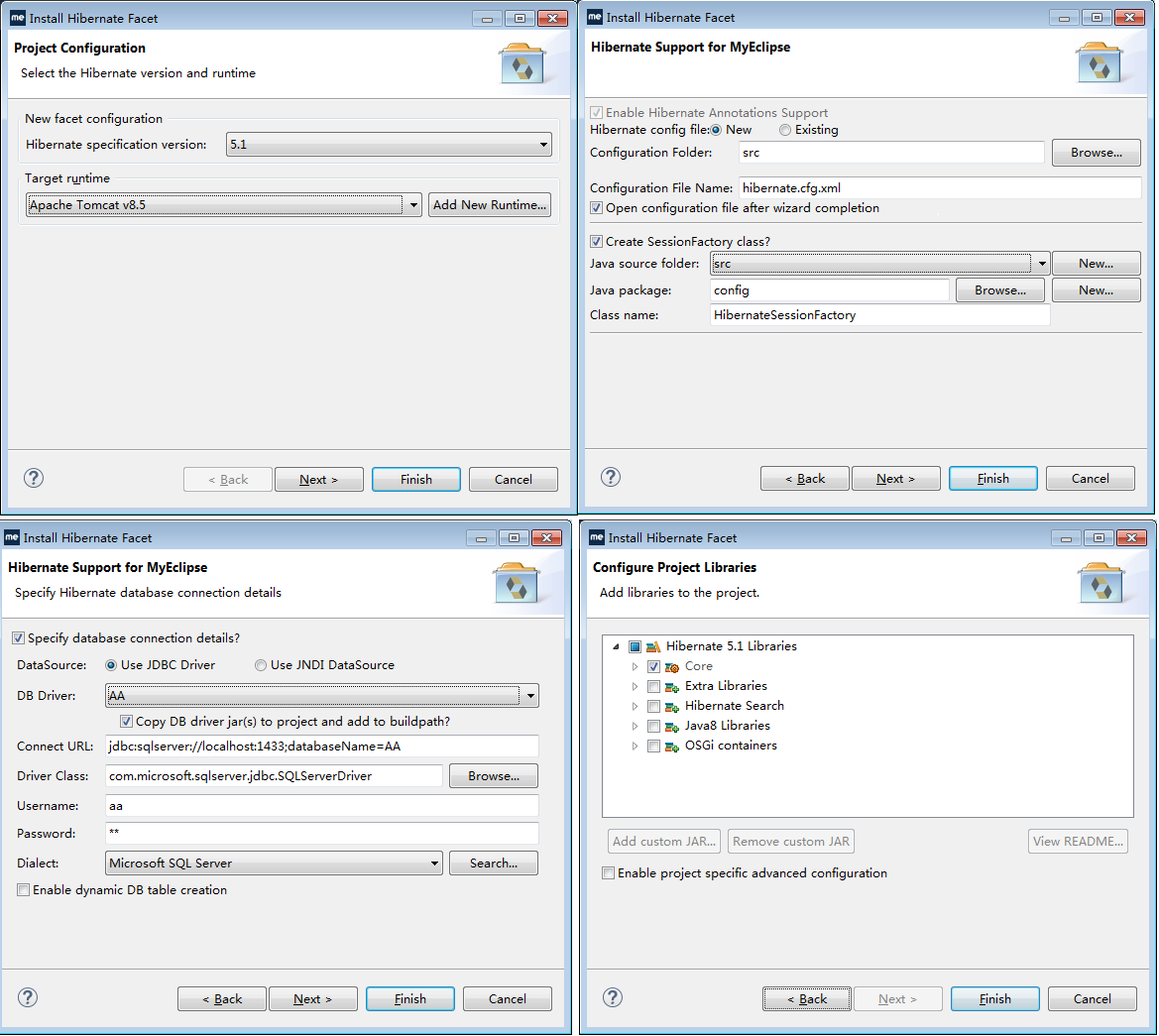
Task: Click Cancel in config file settings window
Action: click(1090, 478)
